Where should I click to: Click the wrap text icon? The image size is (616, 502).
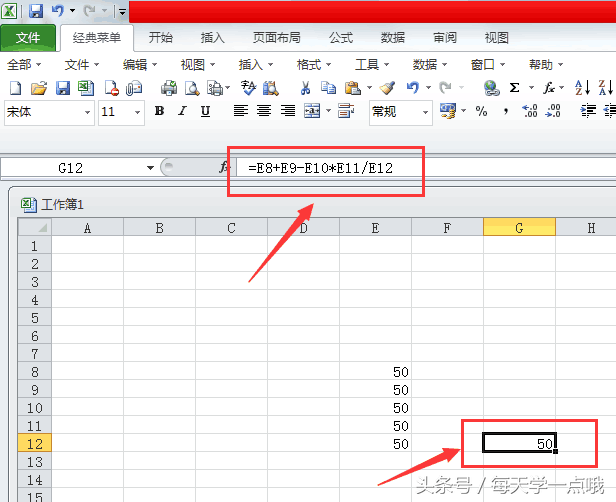point(346,111)
